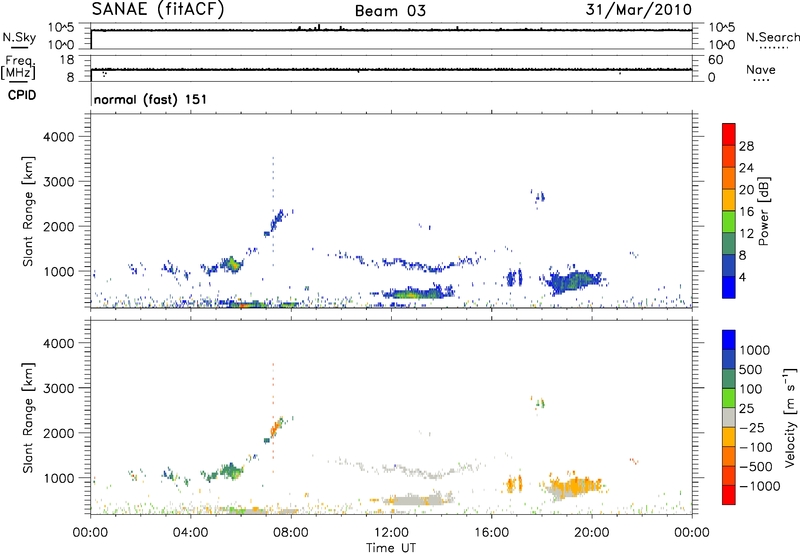Image resolution: width=800 pixels, height=554 pixels.
Task: Click the 'N.Sky' legend label
Action: point(19,37)
